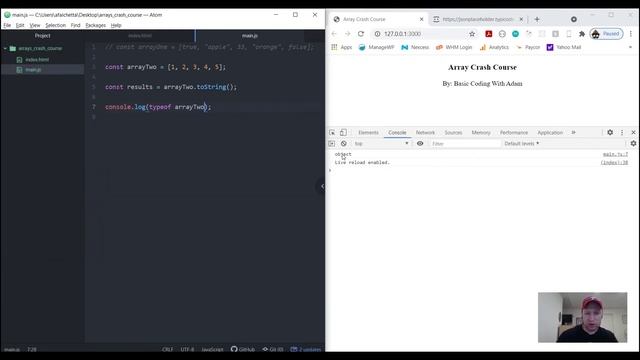Switch to the Sources DevTools tab
The image size is (640, 360).
453,133
